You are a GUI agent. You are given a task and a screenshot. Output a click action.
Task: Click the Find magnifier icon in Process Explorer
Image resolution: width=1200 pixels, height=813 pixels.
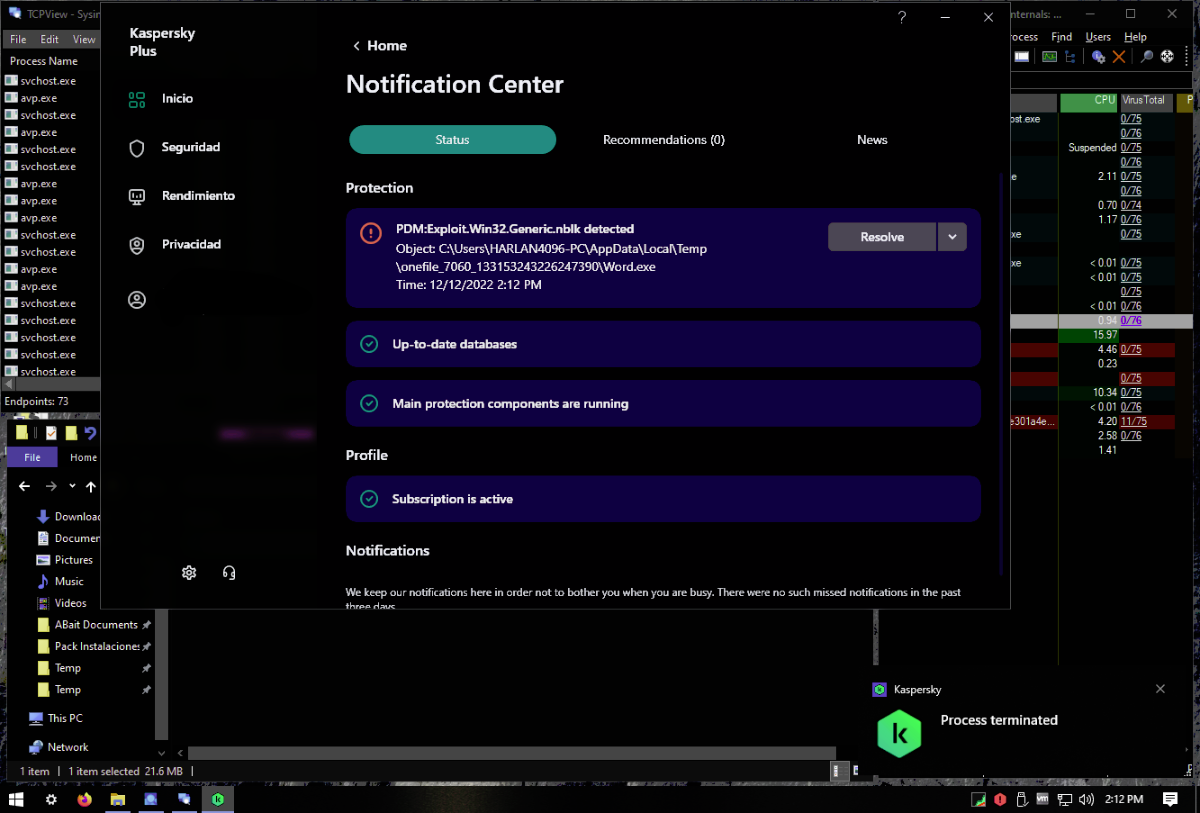1147,57
